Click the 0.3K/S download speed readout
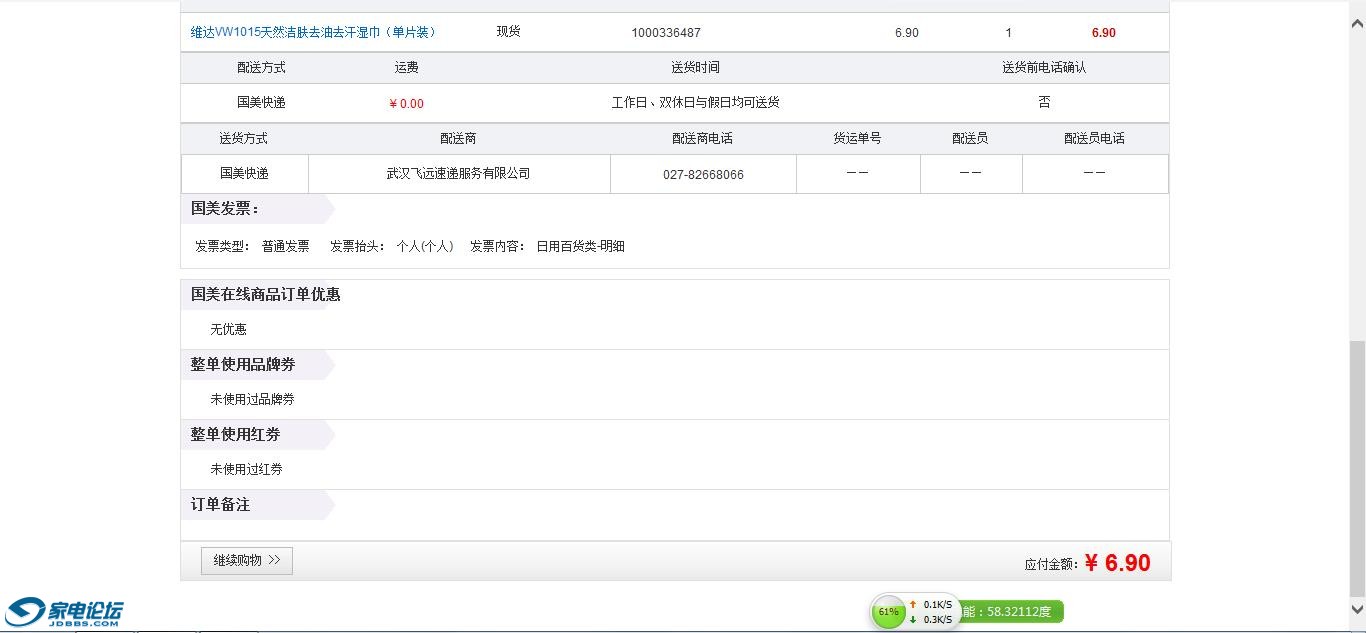Screen dimensions: 1366x633 (936, 619)
